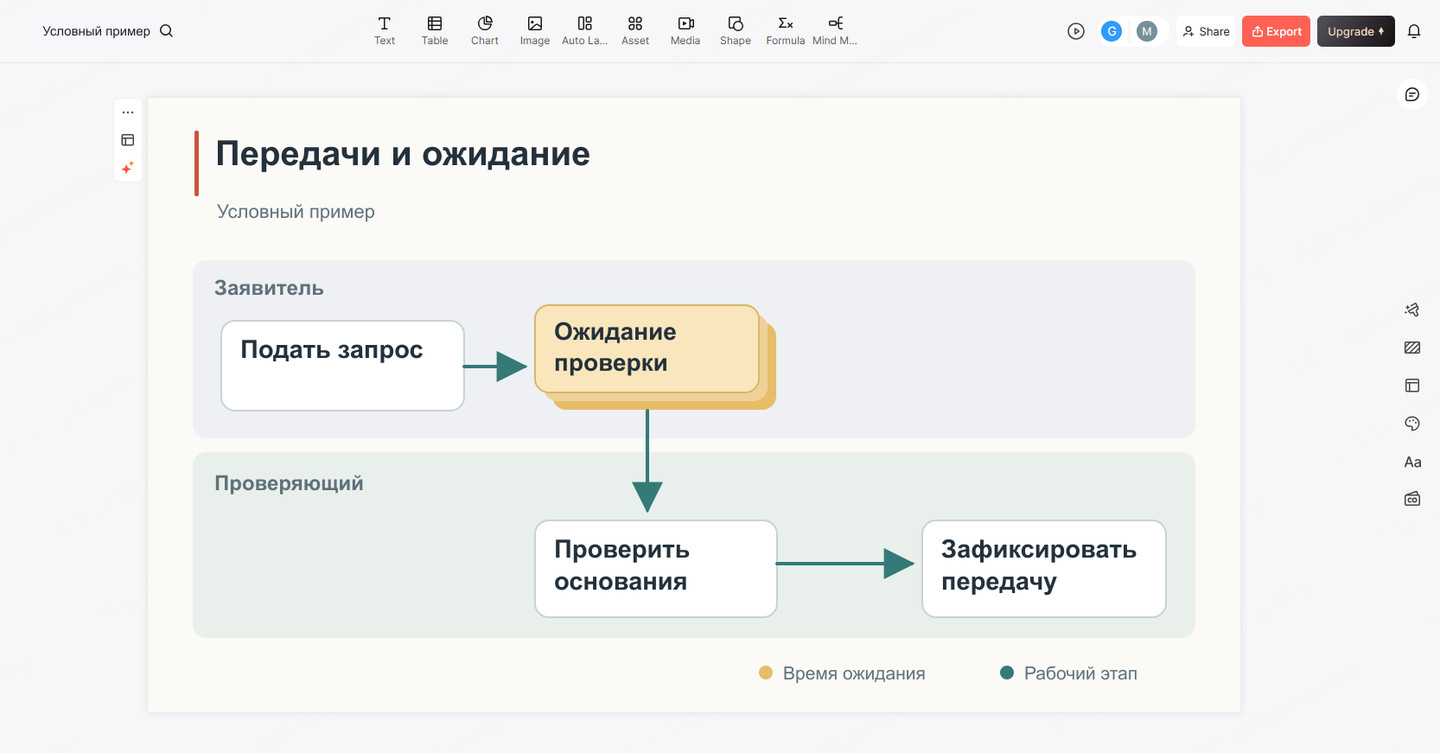This screenshot has width=1440, height=753.
Task: Open the color theme palette icon
Action: [x=1412, y=424]
